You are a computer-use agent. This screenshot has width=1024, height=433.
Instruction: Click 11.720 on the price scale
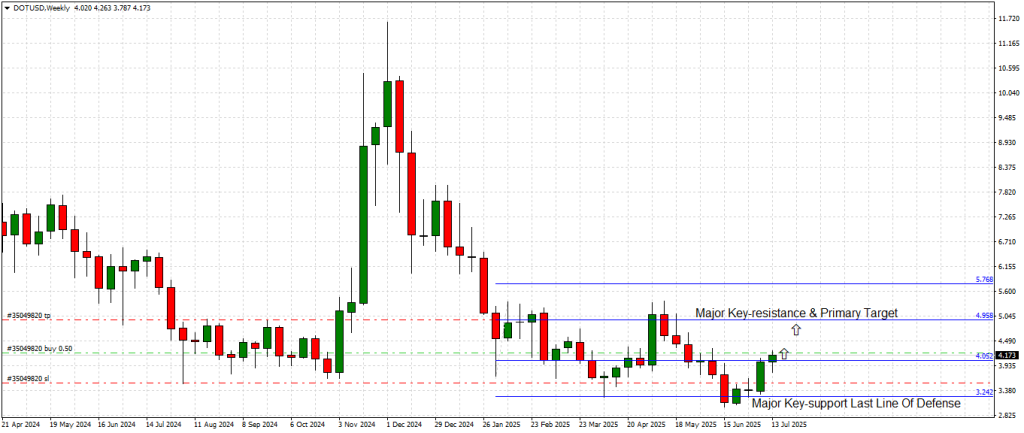[x=1009, y=20]
